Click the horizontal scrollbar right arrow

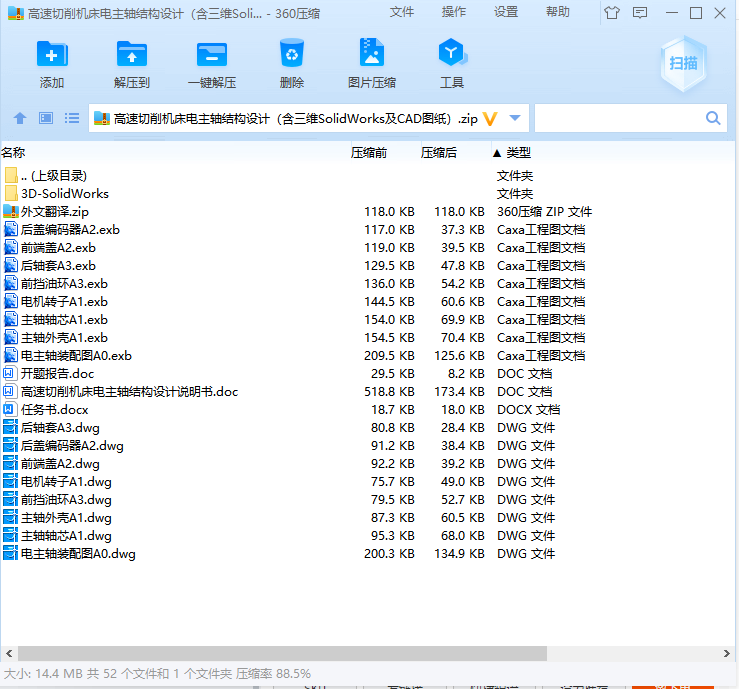coord(726,654)
